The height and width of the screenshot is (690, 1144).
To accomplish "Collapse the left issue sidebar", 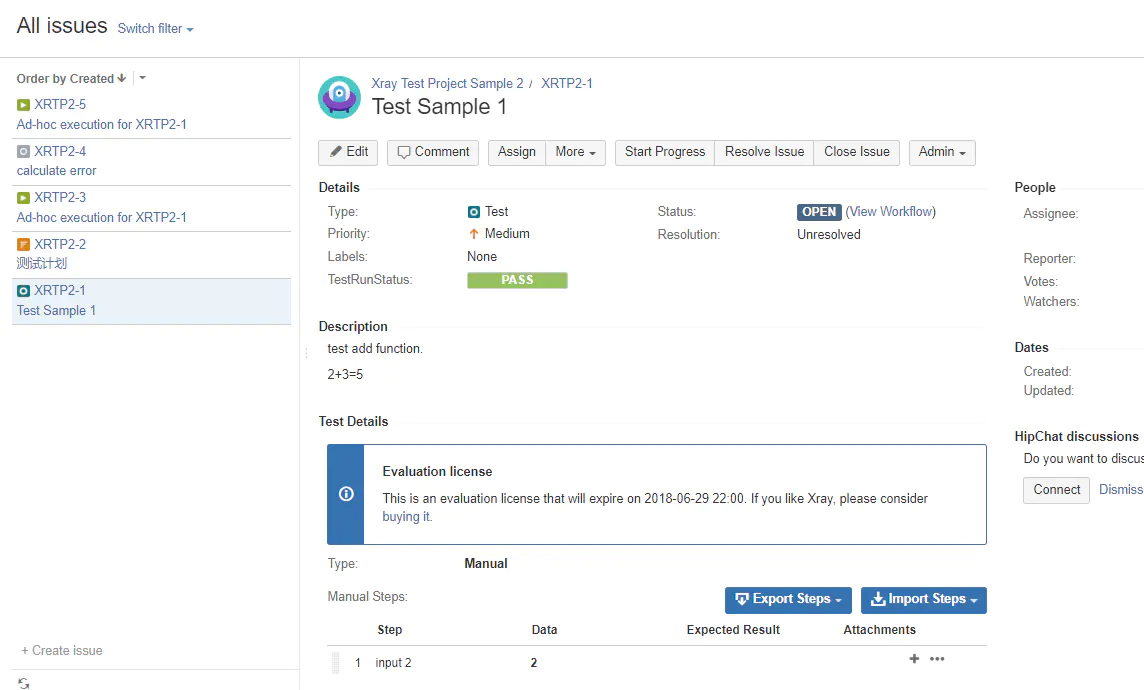I will 305,352.
